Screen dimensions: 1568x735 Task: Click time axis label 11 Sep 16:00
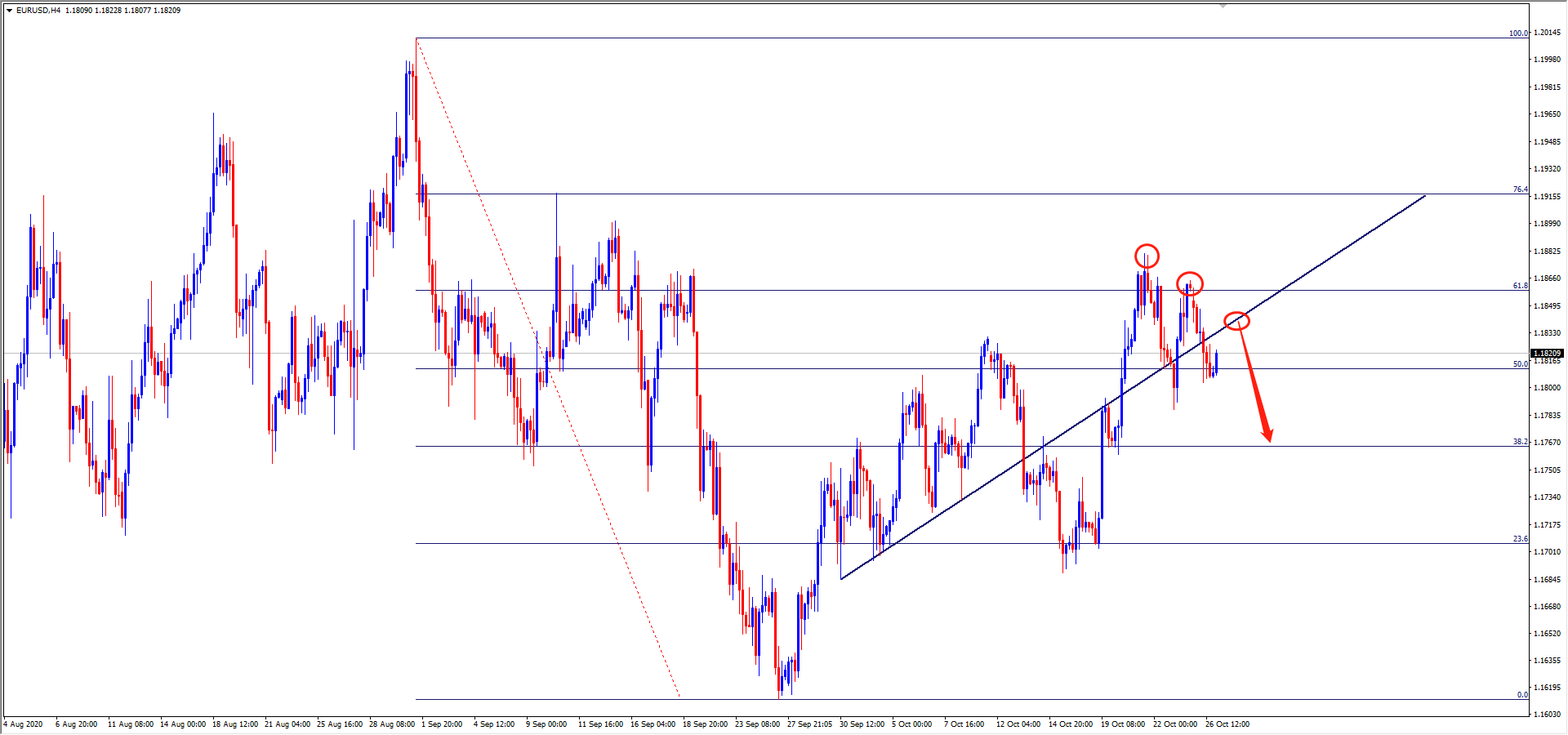(601, 724)
